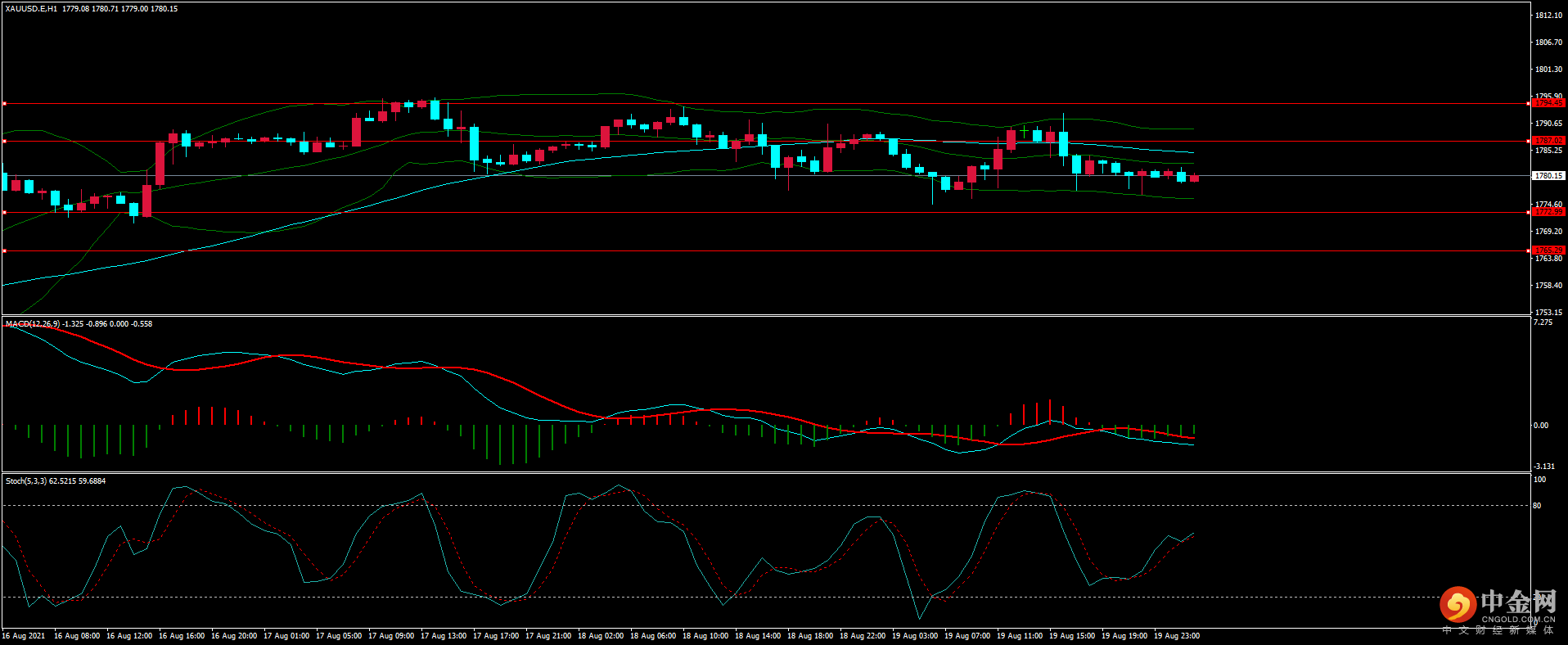This screenshot has width=1568, height=645.
Task: Click the MACD zero level label 0.00
Action: tap(1541, 426)
